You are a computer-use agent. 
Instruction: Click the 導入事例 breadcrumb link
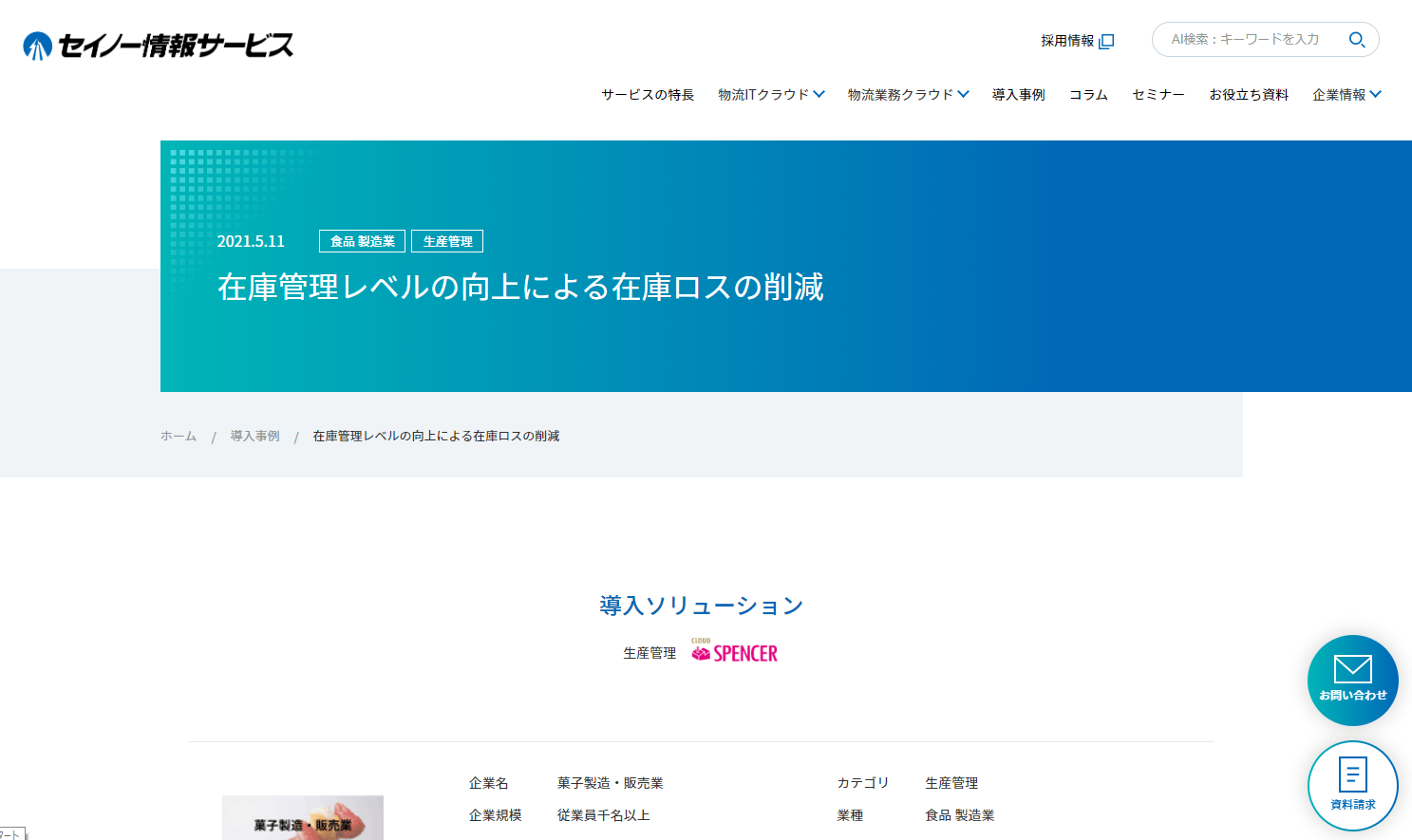(255, 436)
